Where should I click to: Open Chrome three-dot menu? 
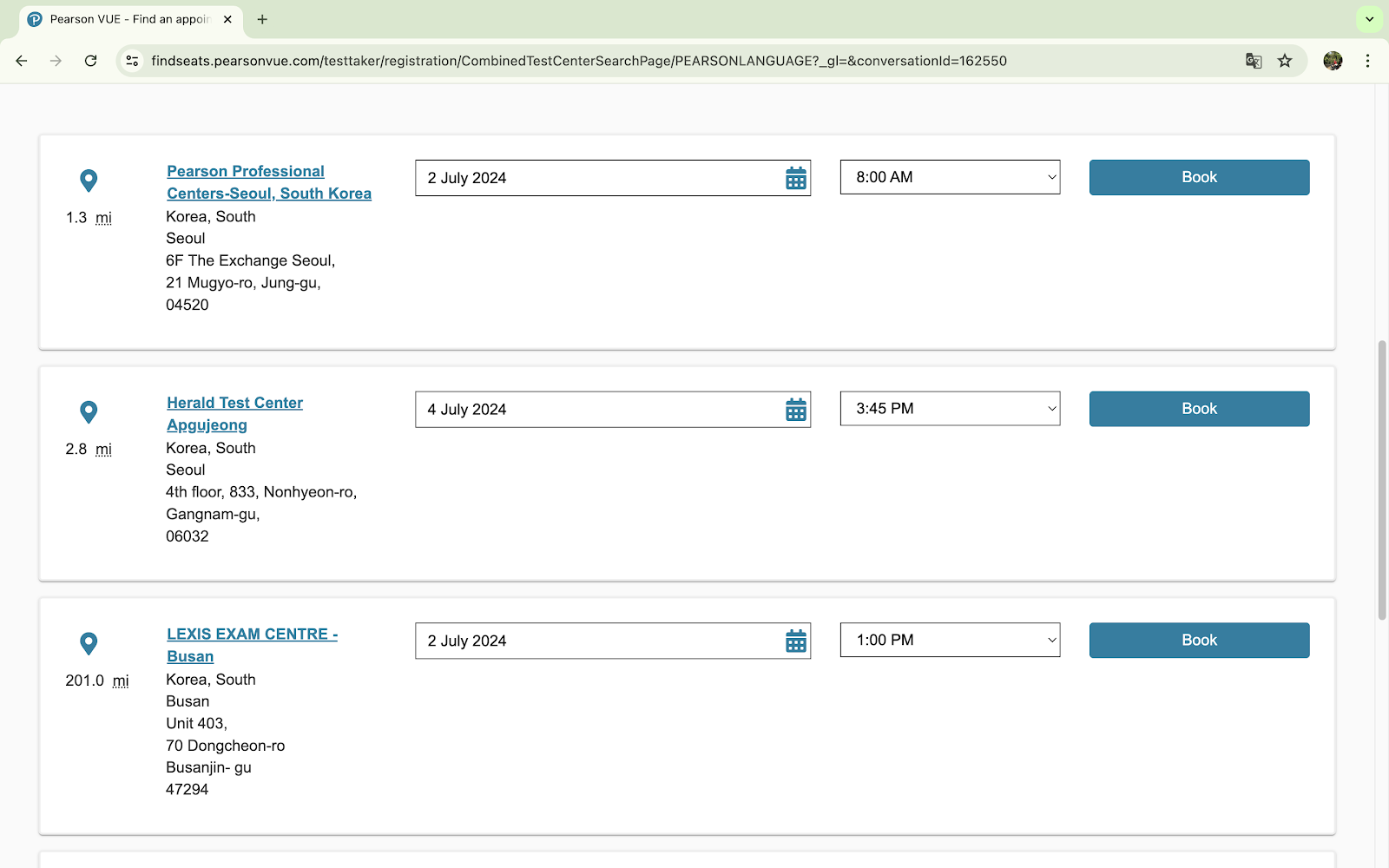tap(1367, 61)
